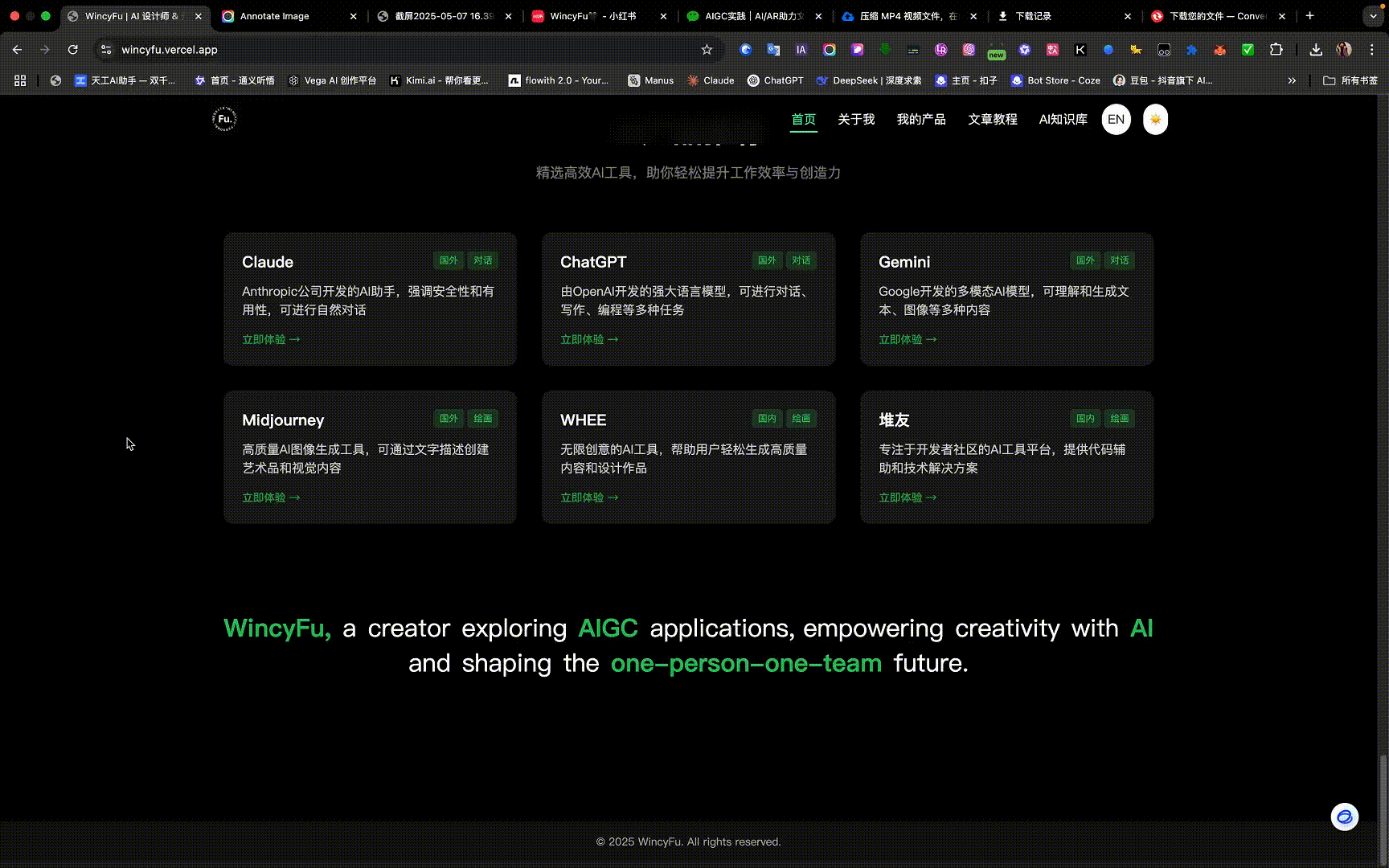Open '文章教程' in the navbar
1389x868 pixels.
993,120
